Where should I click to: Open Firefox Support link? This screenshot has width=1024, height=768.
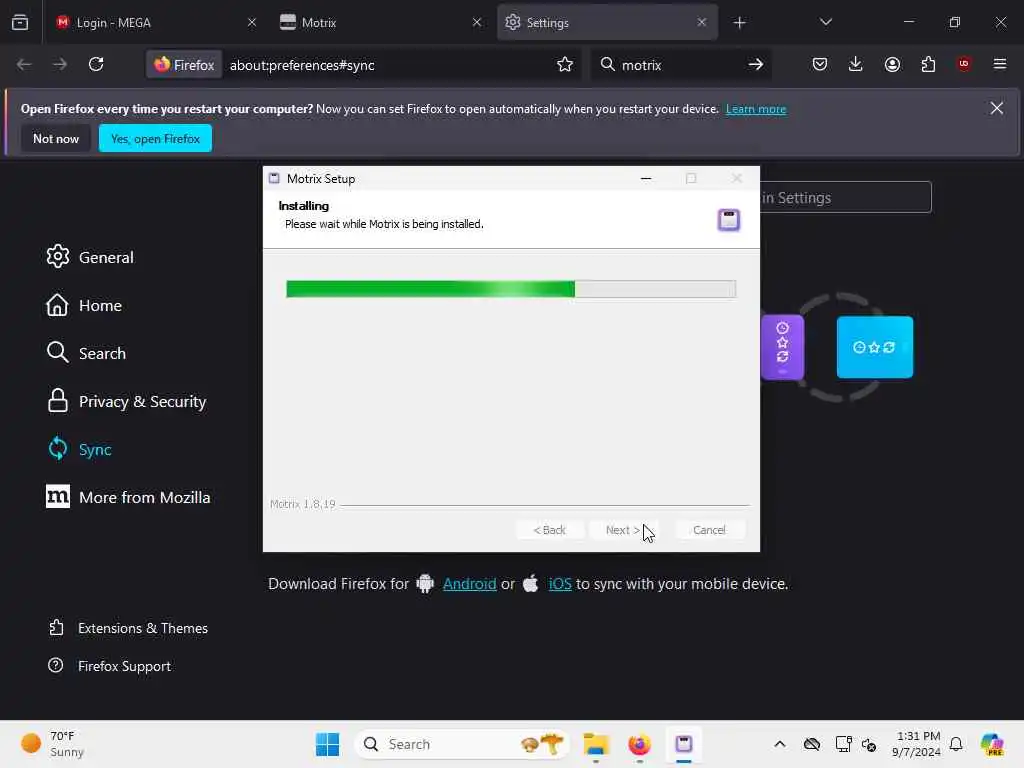tap(110, 666)
